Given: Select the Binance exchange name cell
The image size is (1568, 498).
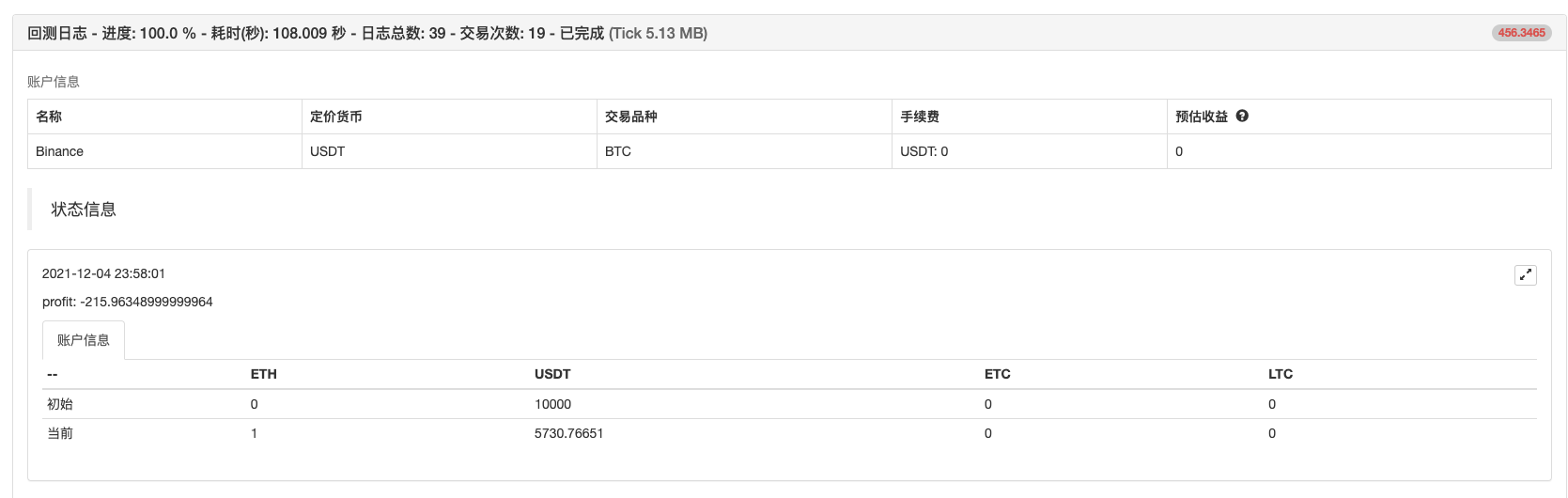Looking at the screenshot, I should tap(59, 151).
